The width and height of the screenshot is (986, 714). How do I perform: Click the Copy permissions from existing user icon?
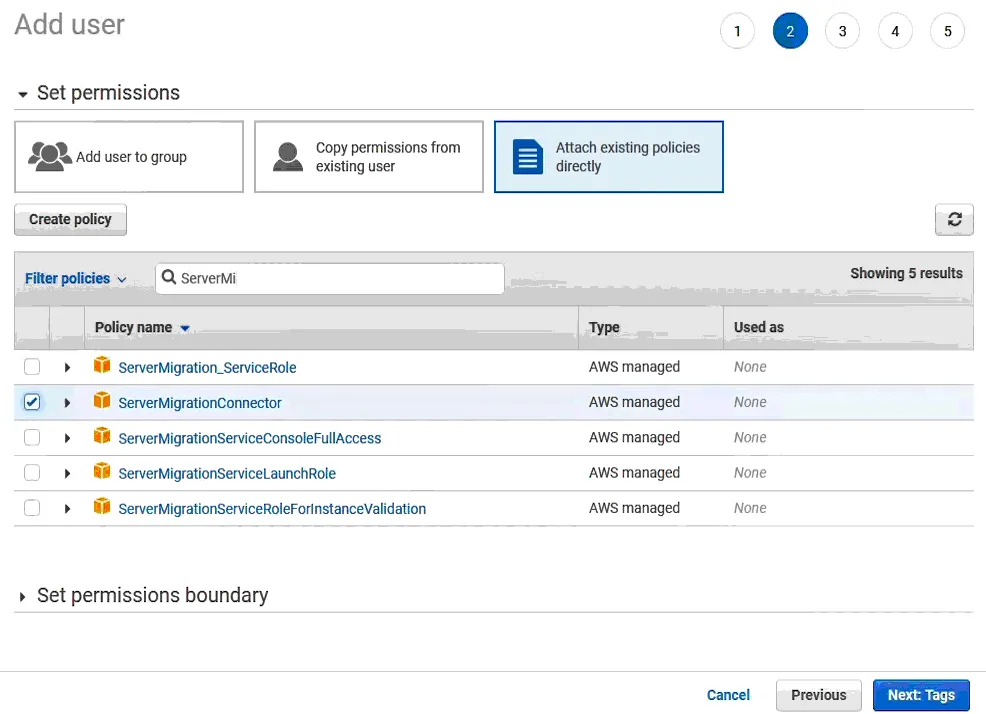point(288,157)
